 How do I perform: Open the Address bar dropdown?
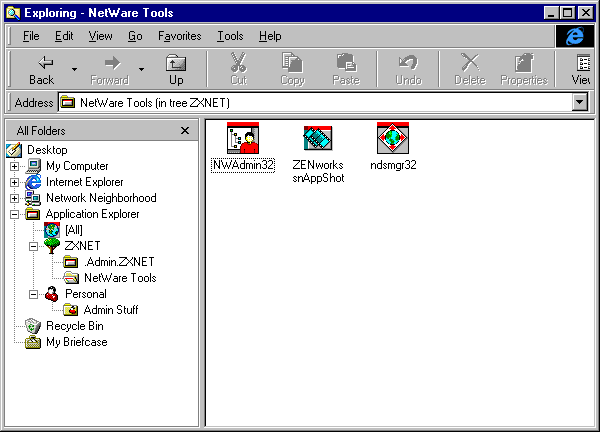tap(580, 102)
